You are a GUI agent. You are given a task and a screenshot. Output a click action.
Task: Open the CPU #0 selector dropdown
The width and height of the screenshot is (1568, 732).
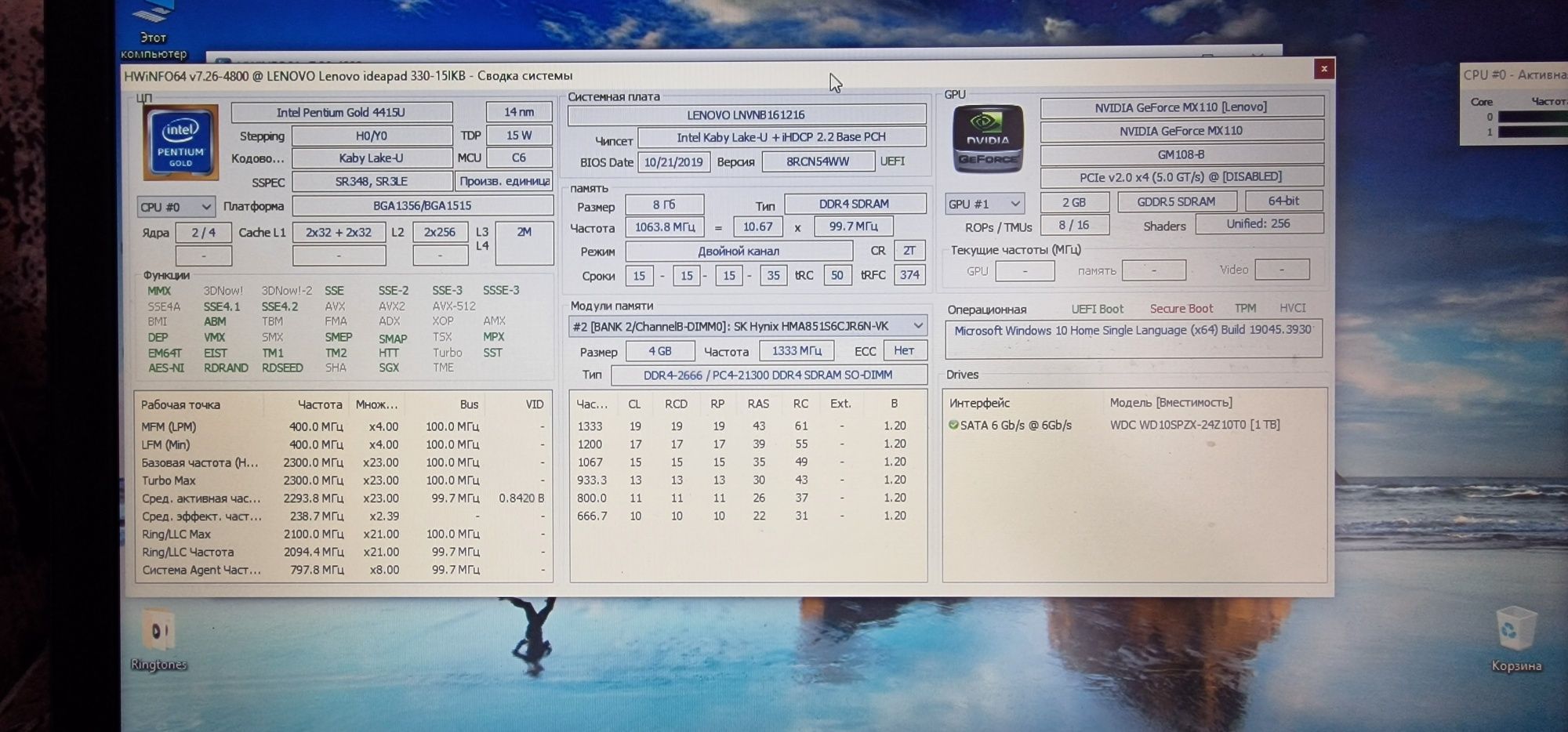pyautogui.click(x=176, y=207)
